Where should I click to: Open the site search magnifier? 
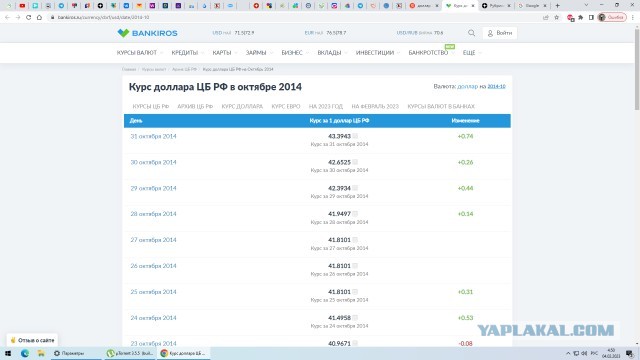471,33
